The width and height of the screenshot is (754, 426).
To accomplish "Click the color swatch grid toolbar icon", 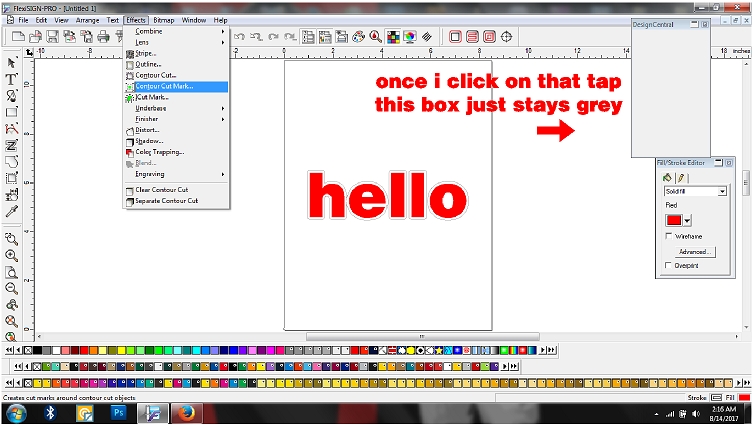I will coord(393,37).
